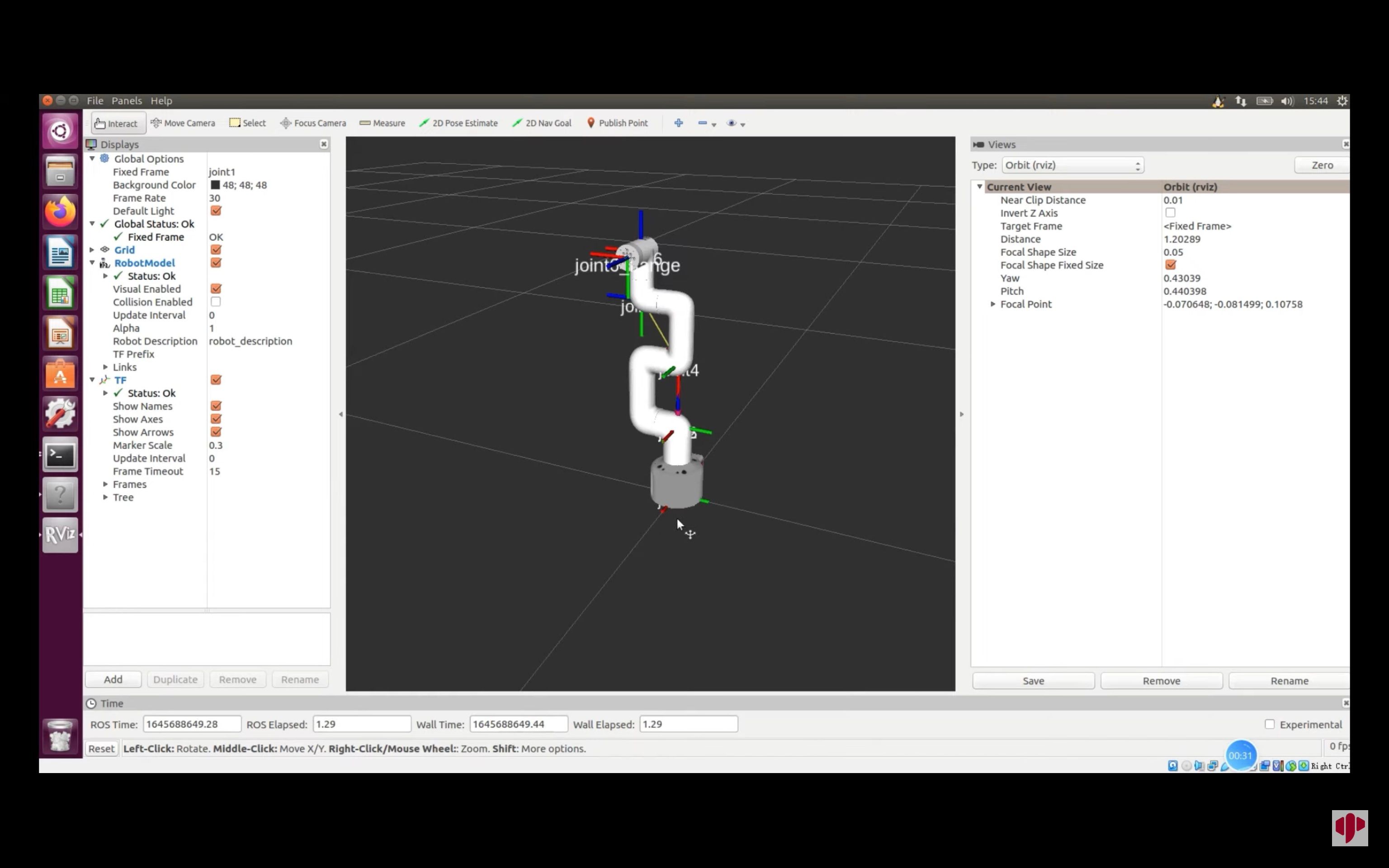Screen dimensions: 1389x868
Task: Uncheck Show Names under TF
Action: coord(216,406)
